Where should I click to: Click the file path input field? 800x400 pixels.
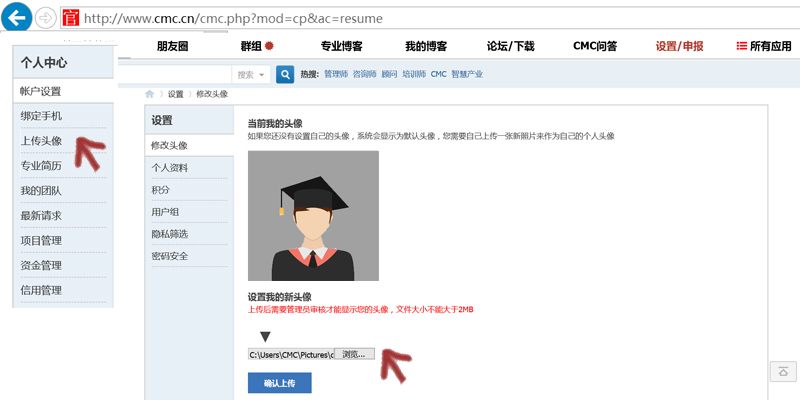point(291,354)
